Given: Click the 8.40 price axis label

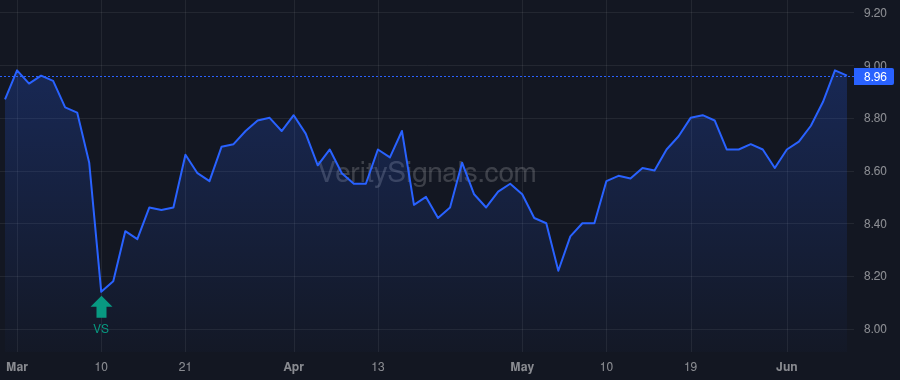Looking at the screenshot, I should (875, 223).
